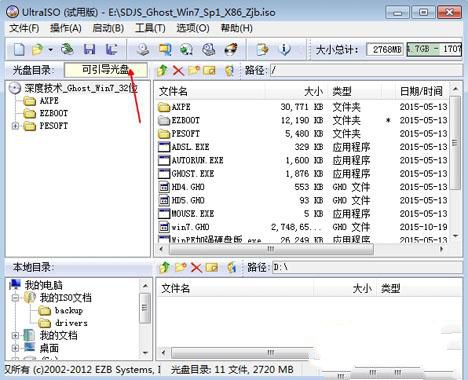
Task: Click the disc list horizontal scrollbar thumb
Action: coord(271,249)
